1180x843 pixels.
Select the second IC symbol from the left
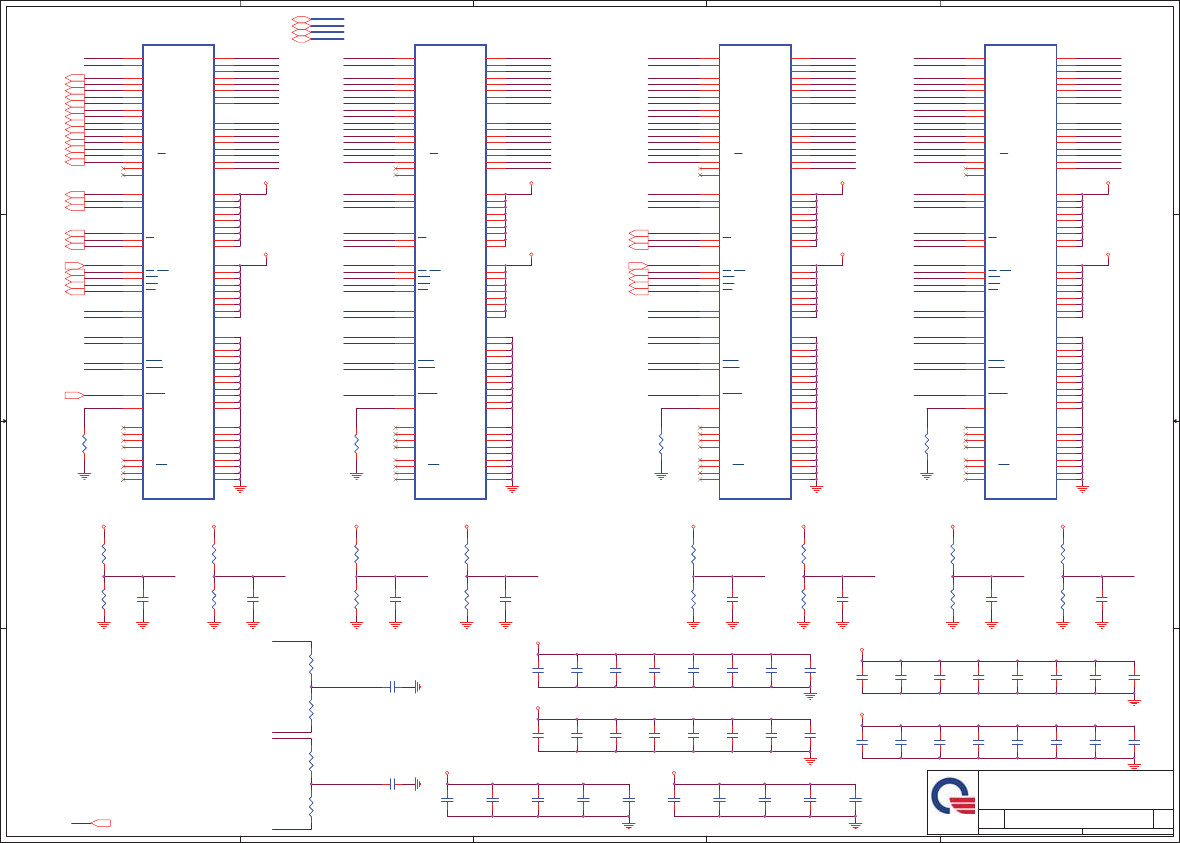pos(450,272)
